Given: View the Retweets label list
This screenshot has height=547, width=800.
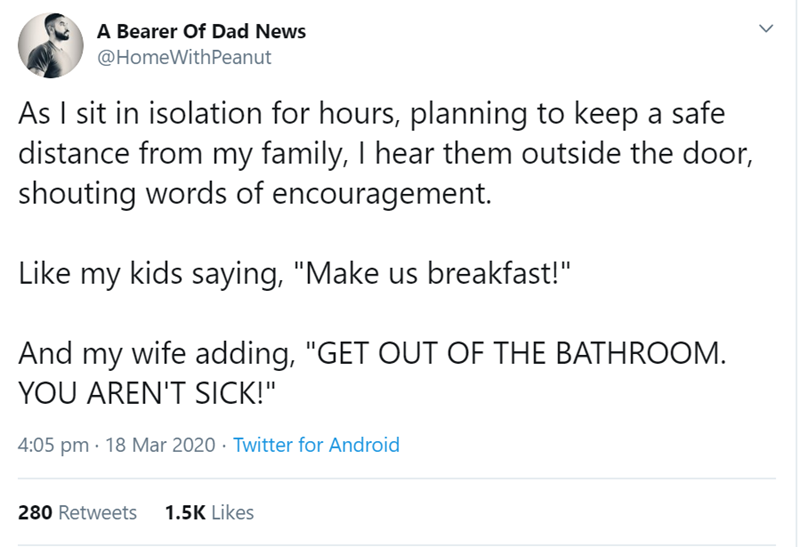Looking at the screenshot, I should pyautogui.click(x=98, y=513).
